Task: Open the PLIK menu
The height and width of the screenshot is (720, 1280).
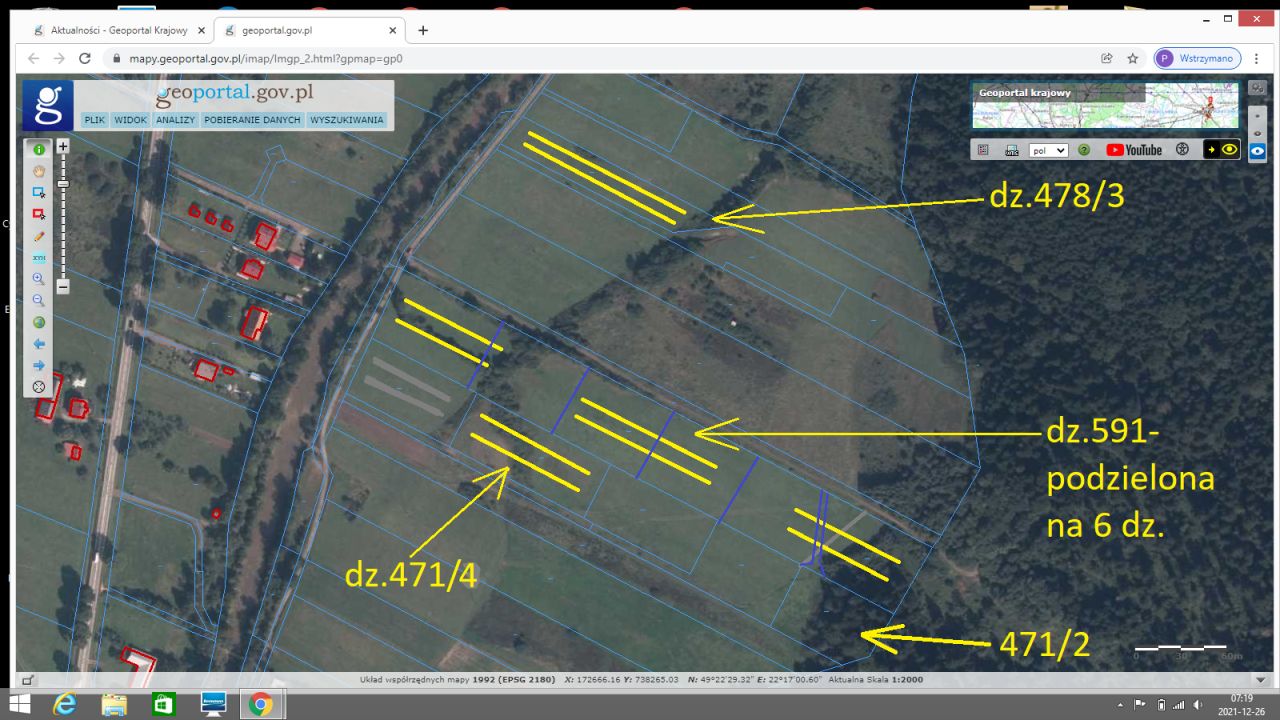Action: 95,120
